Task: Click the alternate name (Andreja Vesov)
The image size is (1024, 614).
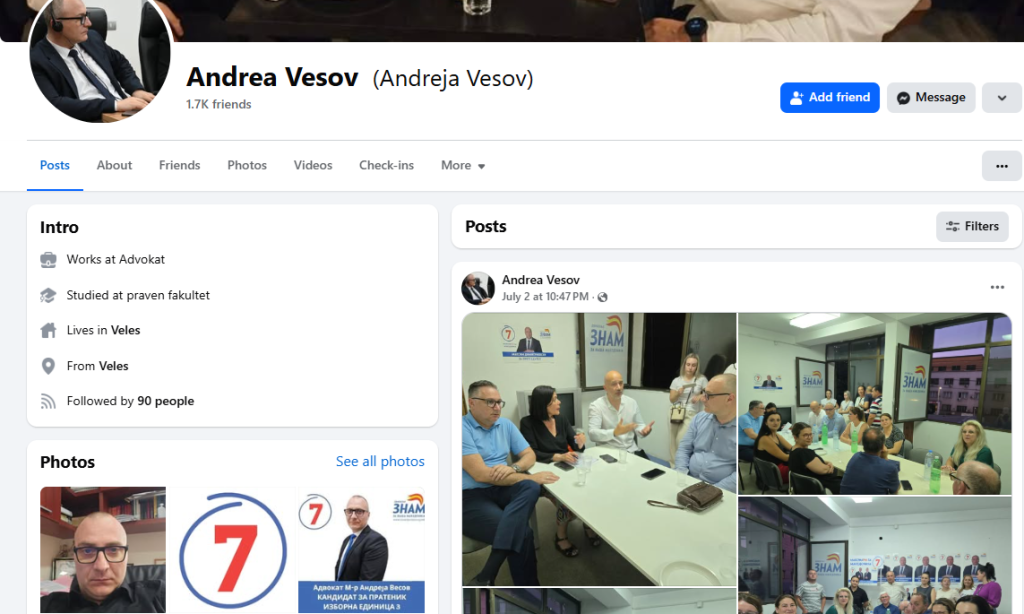Action: pos(453,78)
